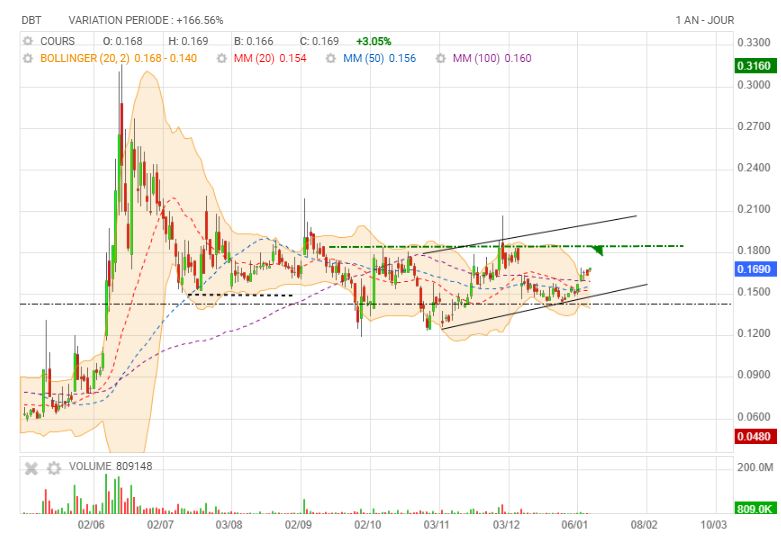The width and height of the screenshot is (781, 539).
Task: Open settings gear next to COURS
Action: pos(28,41)
